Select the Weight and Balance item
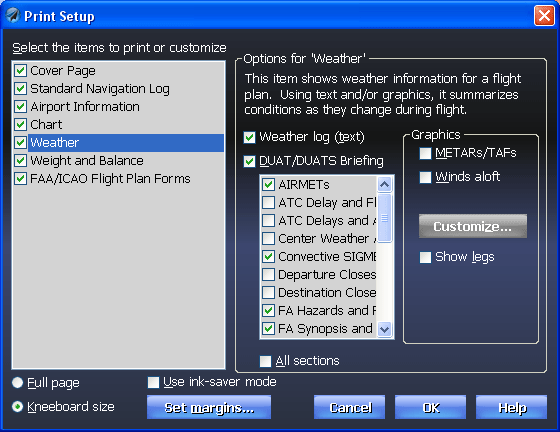 [87, 161]
